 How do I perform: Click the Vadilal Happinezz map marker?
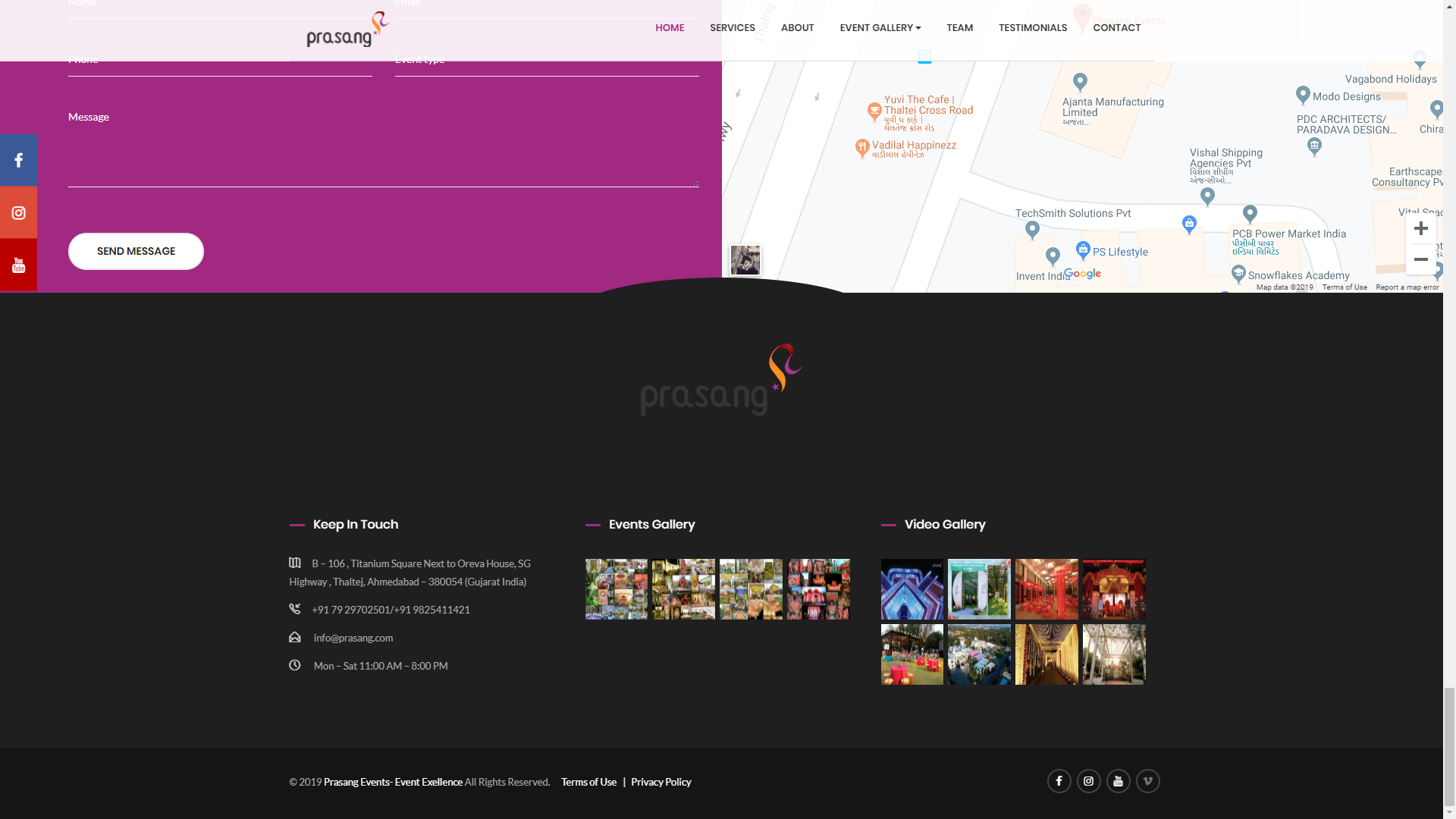(861, 148)
